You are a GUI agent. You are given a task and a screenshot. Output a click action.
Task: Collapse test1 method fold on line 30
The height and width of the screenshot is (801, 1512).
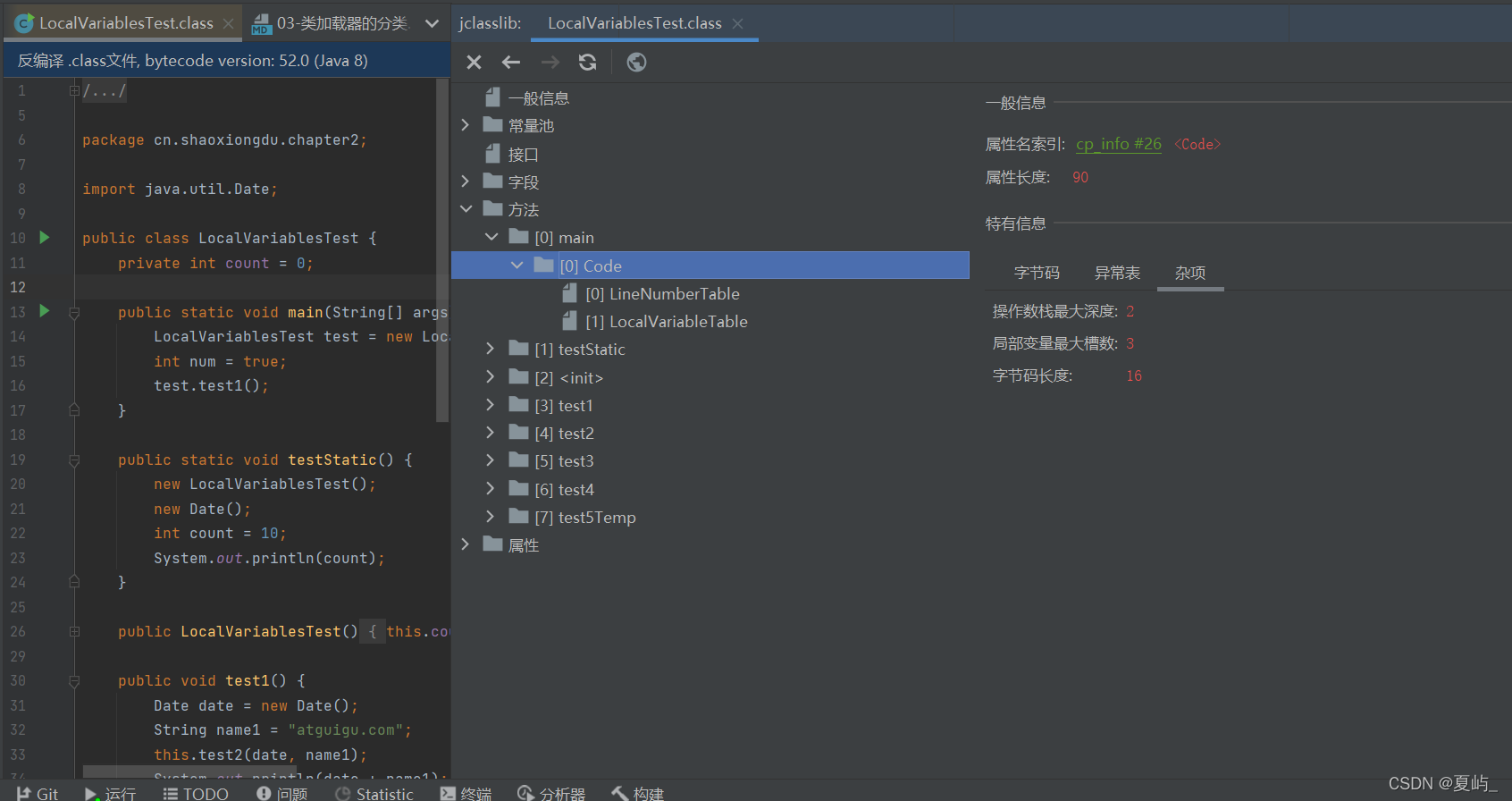pos(74,681)
